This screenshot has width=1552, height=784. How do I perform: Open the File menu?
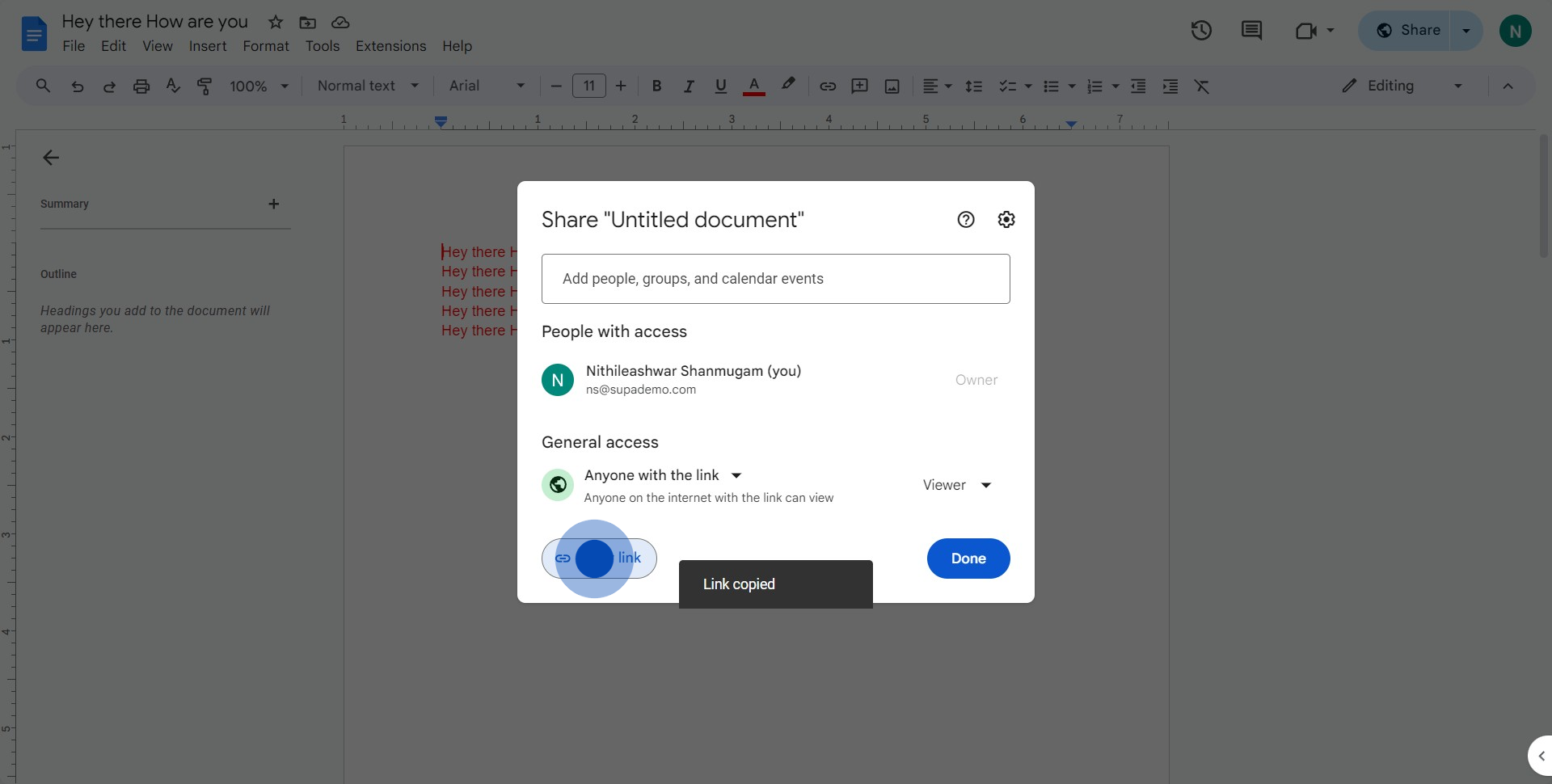(x=74, y=46)
